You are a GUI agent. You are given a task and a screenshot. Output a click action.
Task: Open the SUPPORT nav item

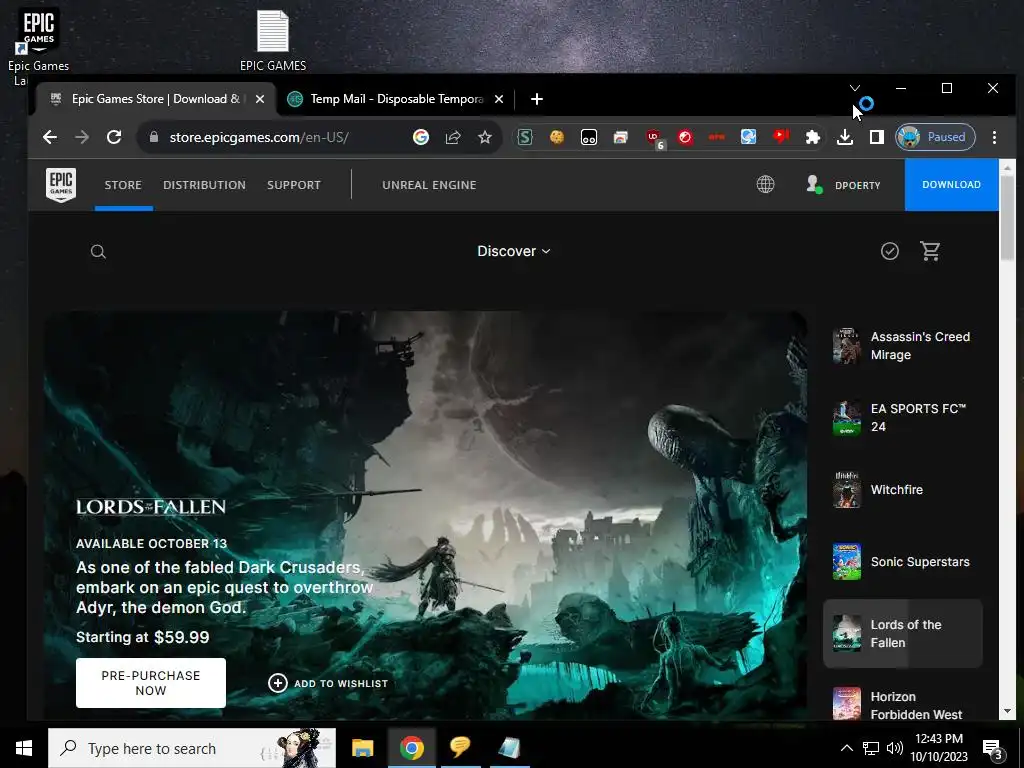click(x=294, y=185)
